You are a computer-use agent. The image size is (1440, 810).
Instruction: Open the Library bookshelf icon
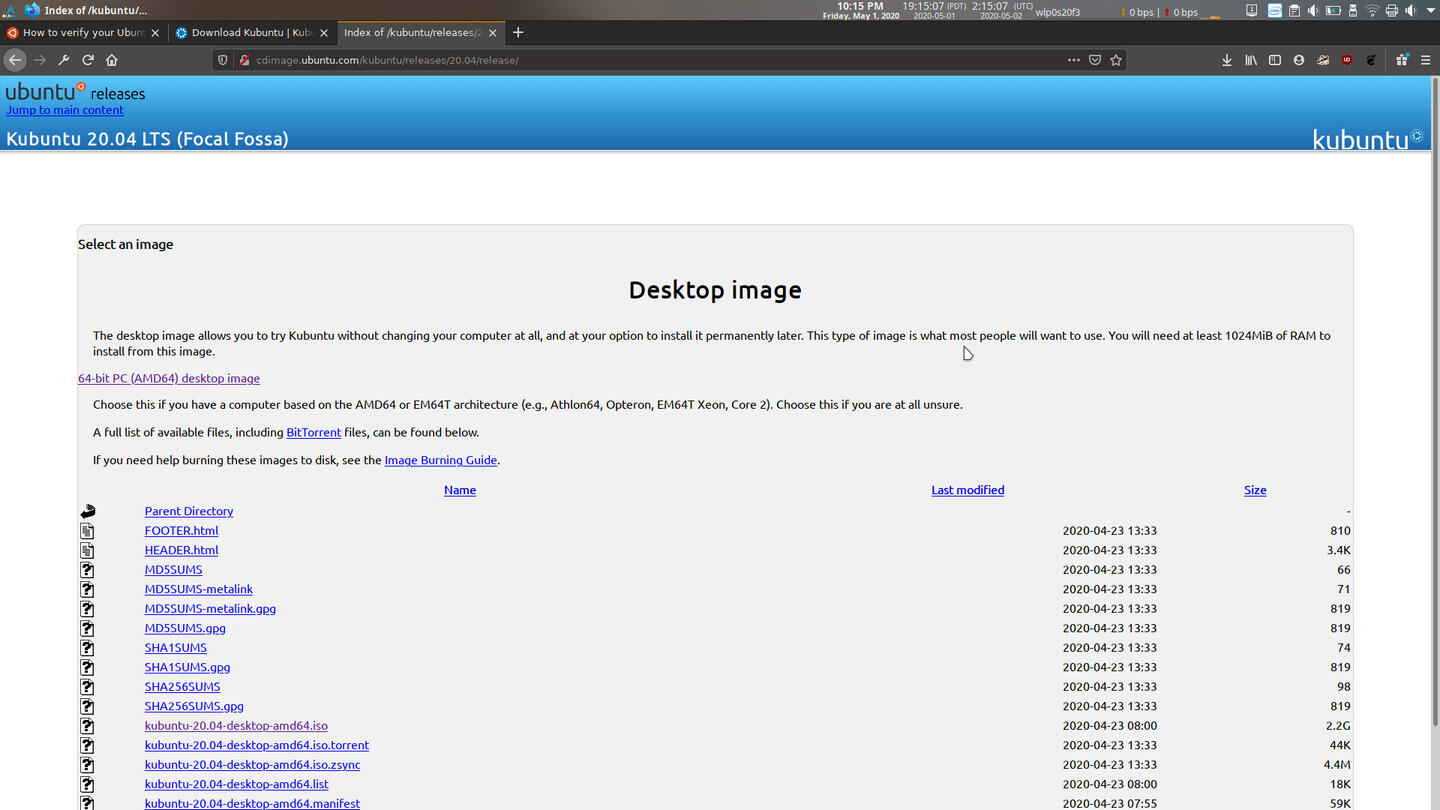click(1251, 60)
